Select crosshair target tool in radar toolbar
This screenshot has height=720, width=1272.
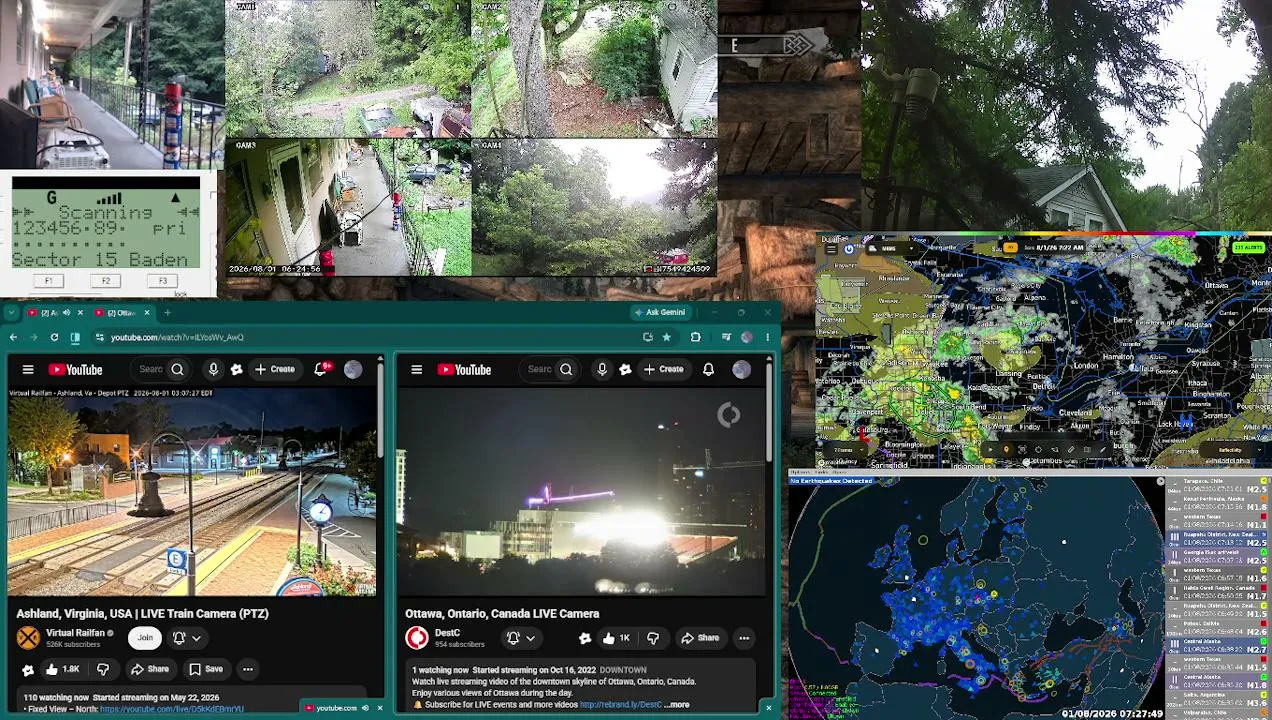click(x=1038, y=450)
